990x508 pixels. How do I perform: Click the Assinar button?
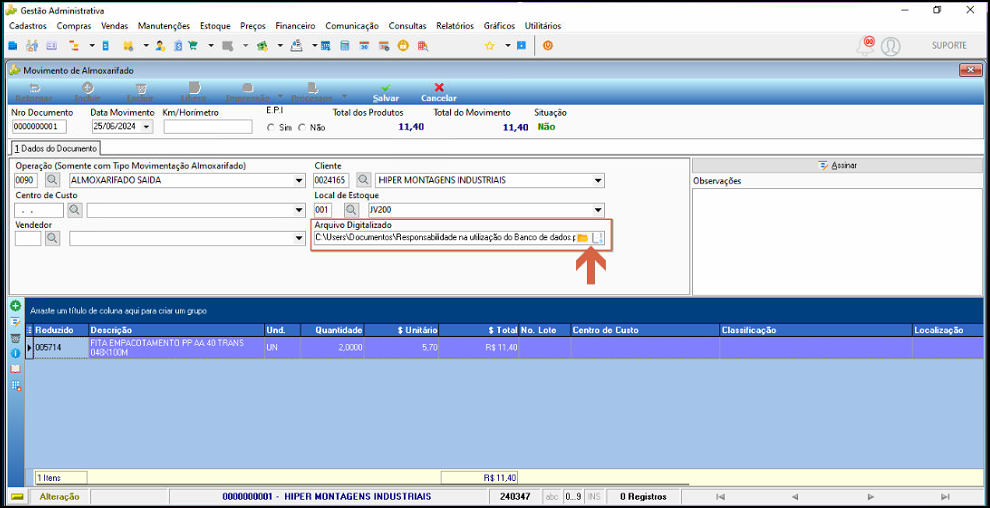(837, 165)
